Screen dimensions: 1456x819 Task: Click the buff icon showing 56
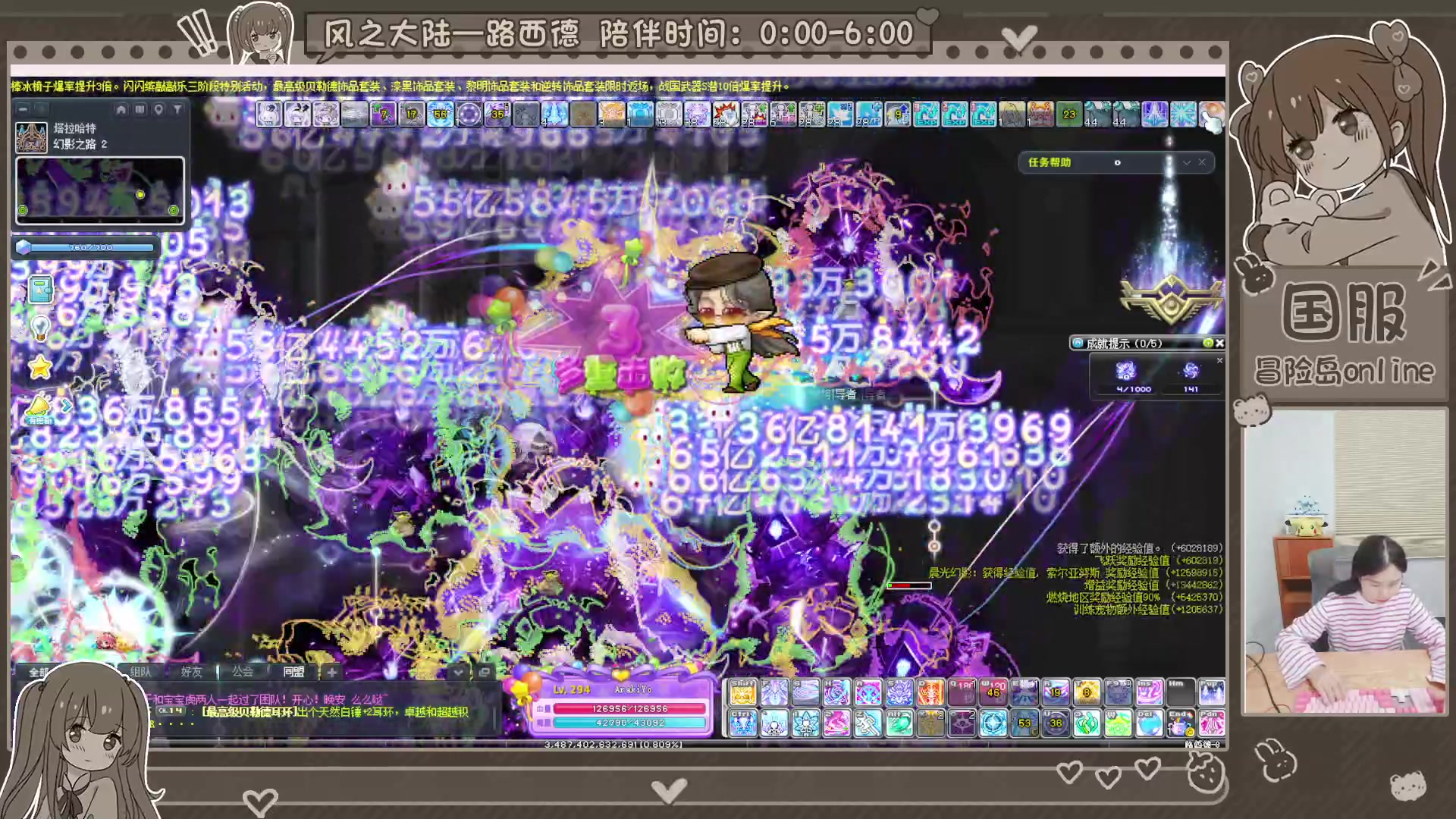coord(441,115)
